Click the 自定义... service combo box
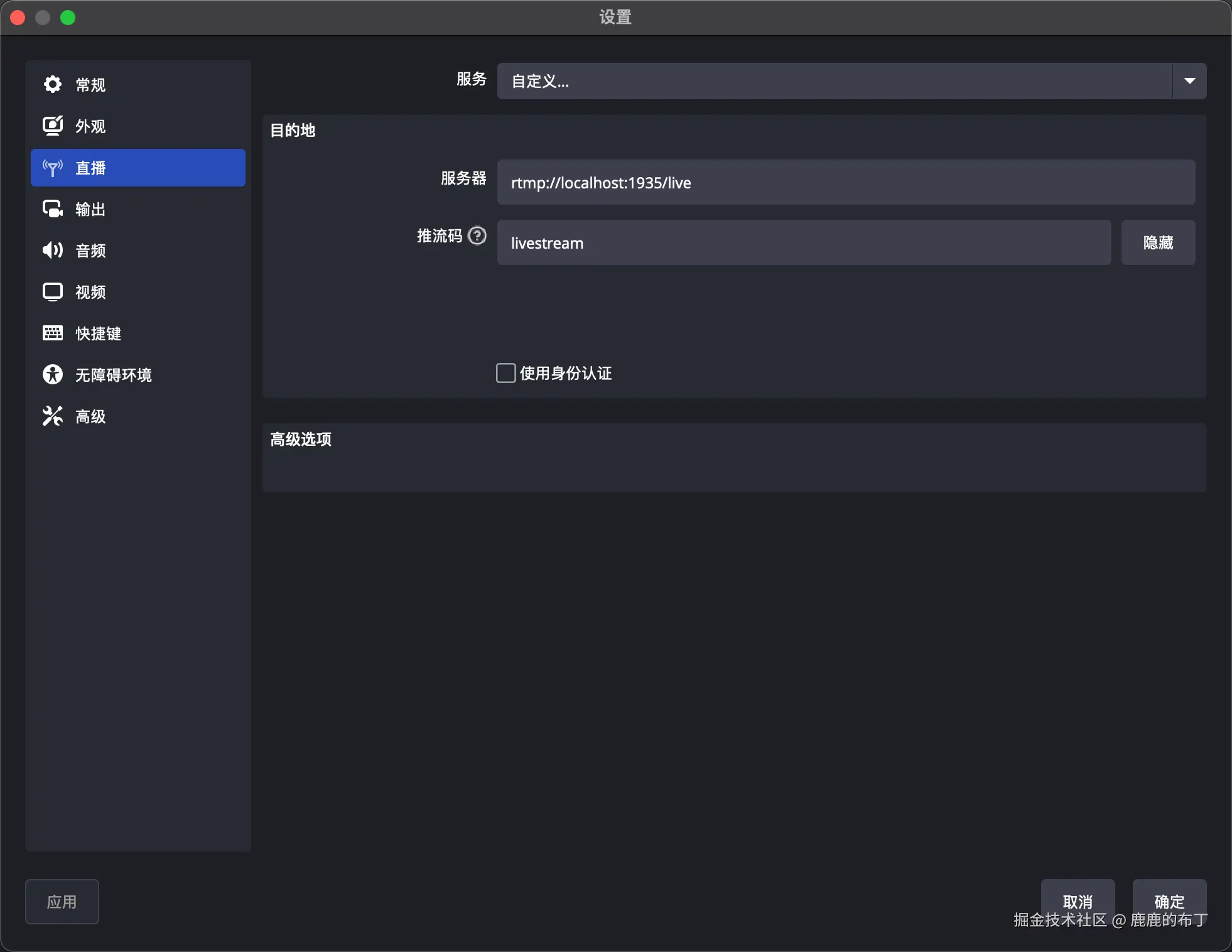Screen dimensions: 1232x952 tap(834, 81)
